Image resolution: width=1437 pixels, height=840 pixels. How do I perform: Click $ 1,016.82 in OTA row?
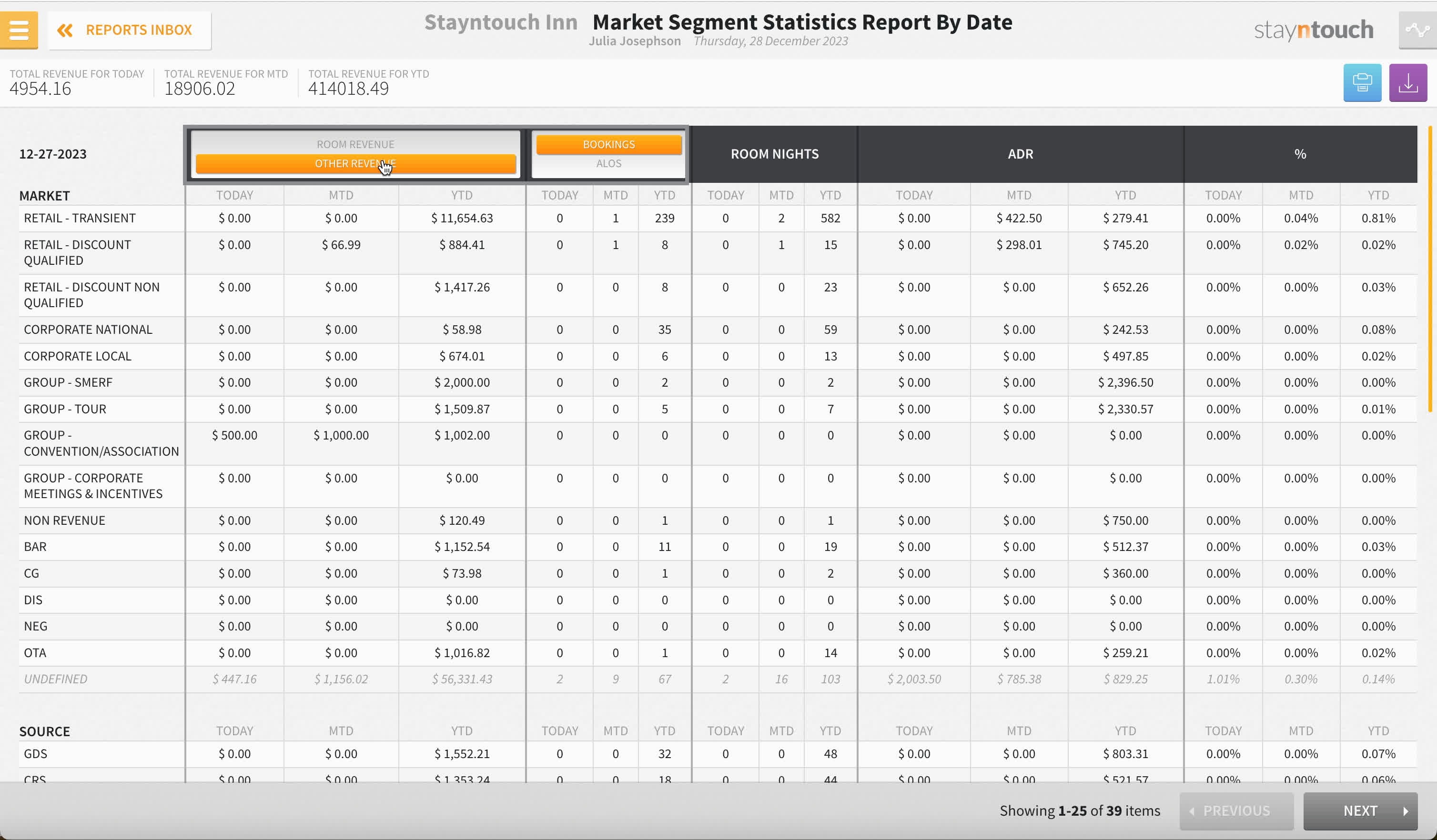(x=462, y=653)
